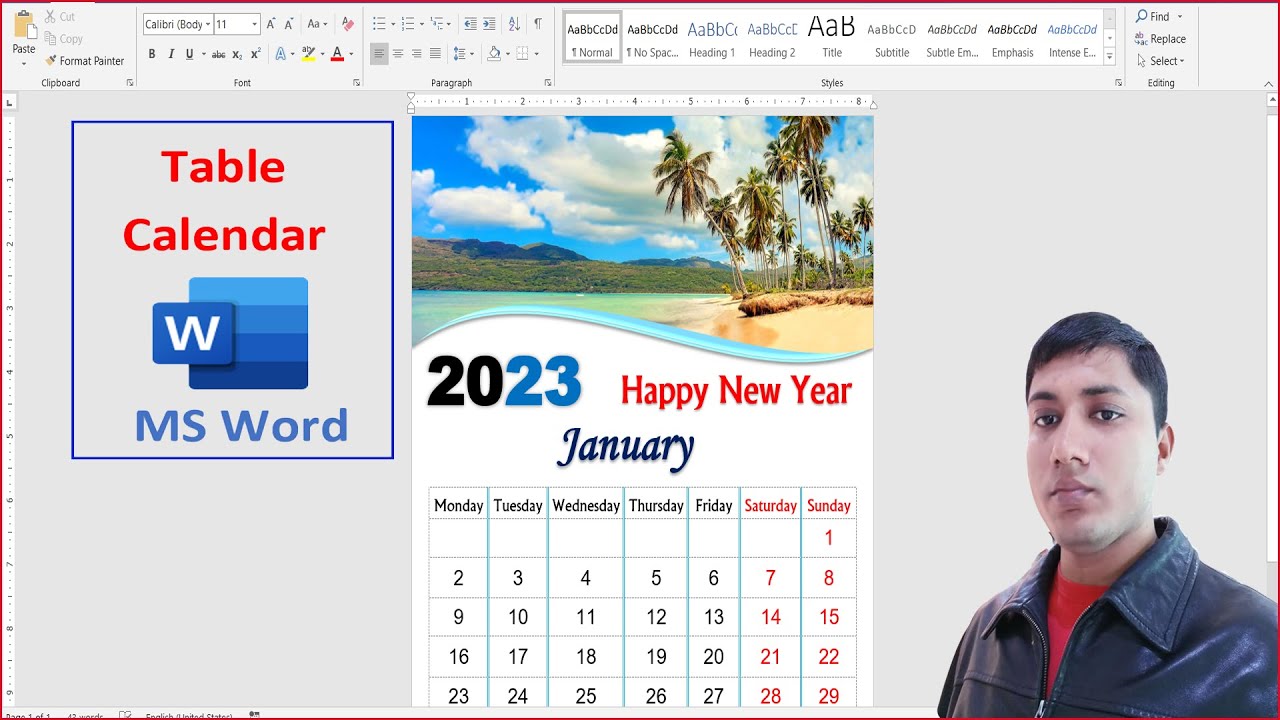
Task: Apply the Subtitle style
Action: tap(892, 38)
